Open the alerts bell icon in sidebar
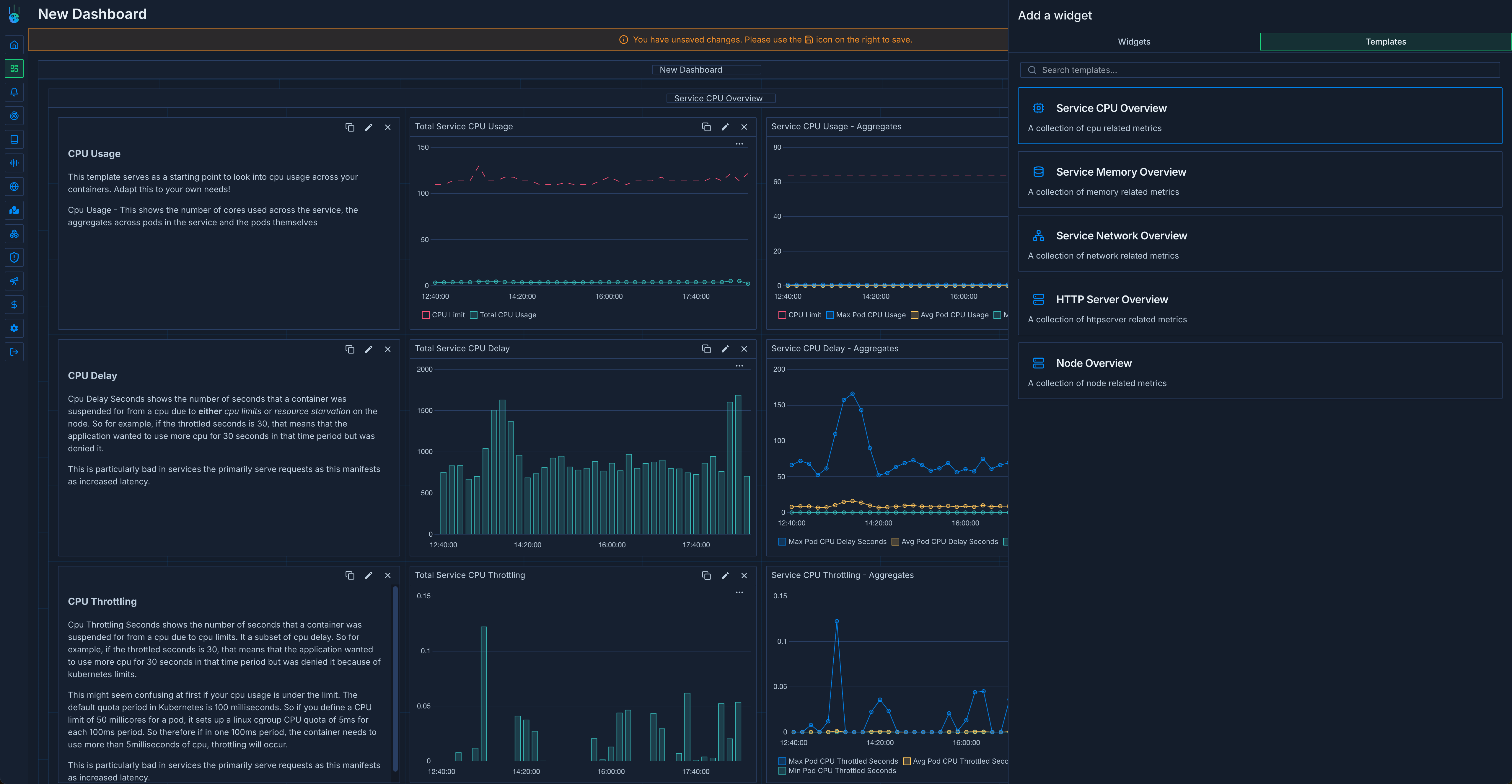 click(14, 92)
